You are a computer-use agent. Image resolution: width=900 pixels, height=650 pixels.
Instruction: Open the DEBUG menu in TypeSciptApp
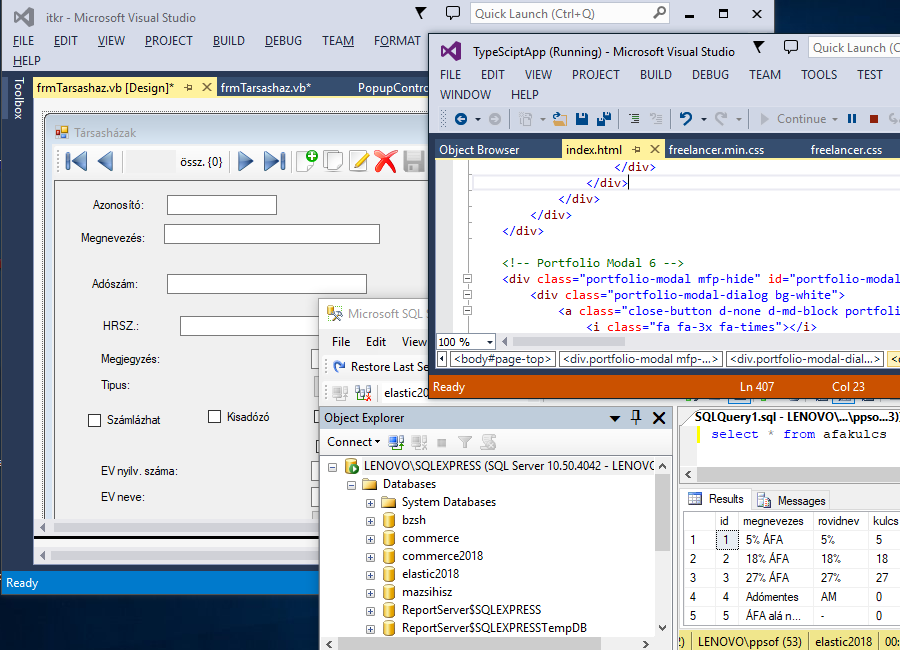[x=710, y=74]
